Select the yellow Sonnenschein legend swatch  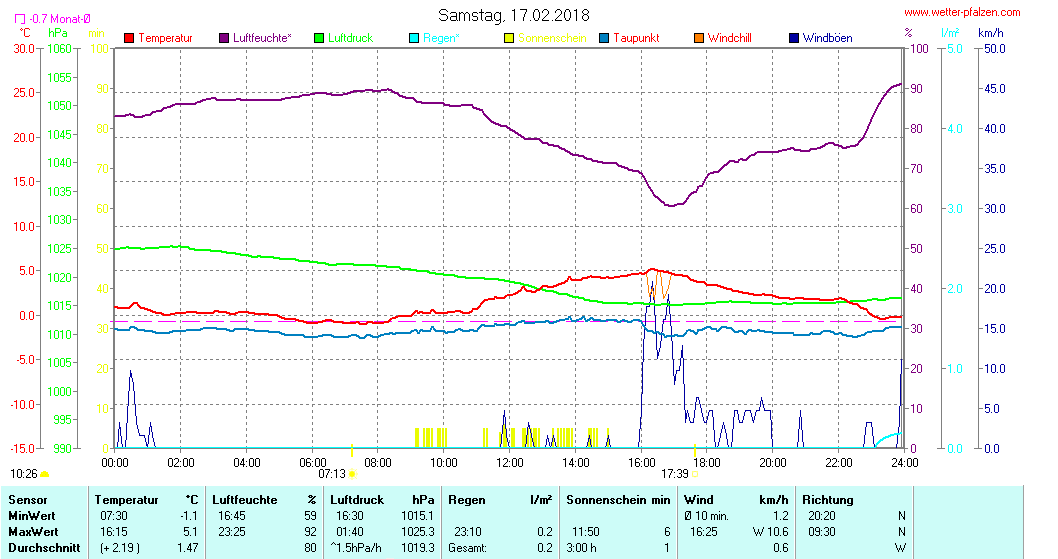point(509,38)
